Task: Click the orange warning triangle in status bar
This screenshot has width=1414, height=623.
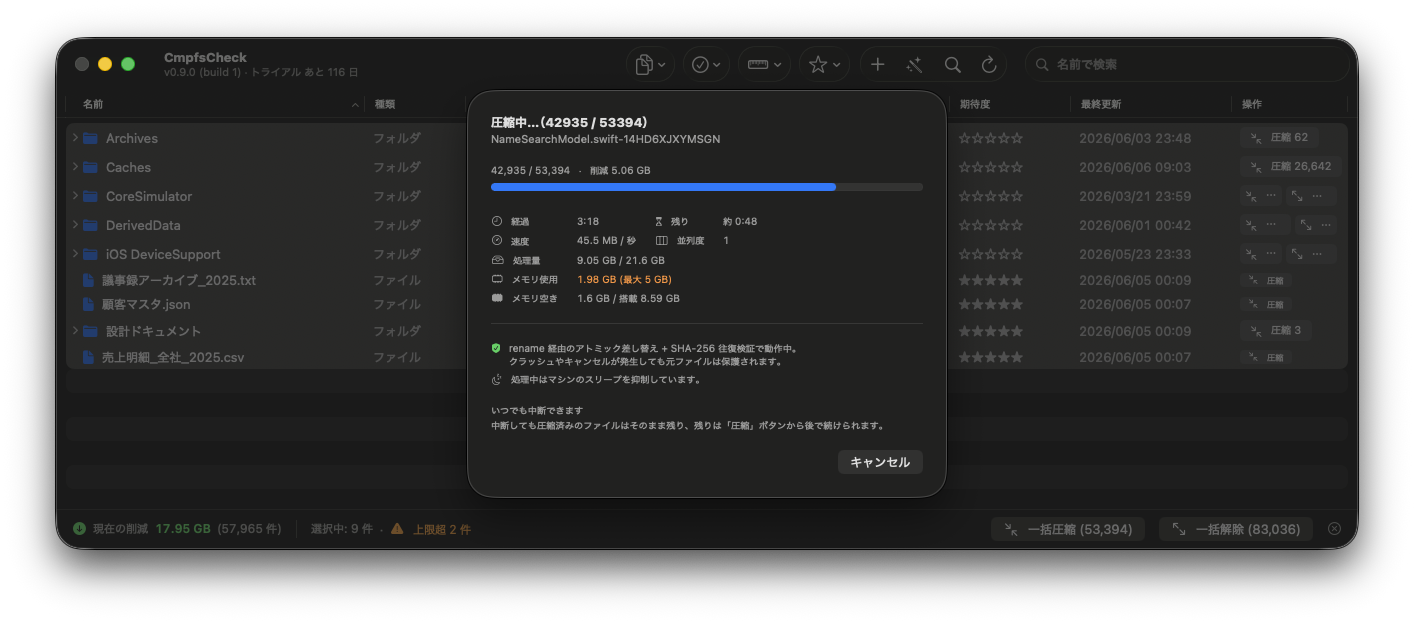Action: click(397, 528)
